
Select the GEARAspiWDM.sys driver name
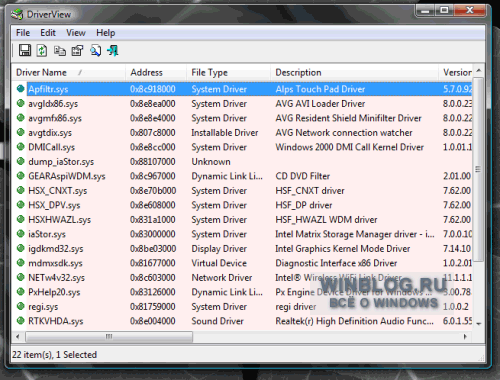point(67,176)
